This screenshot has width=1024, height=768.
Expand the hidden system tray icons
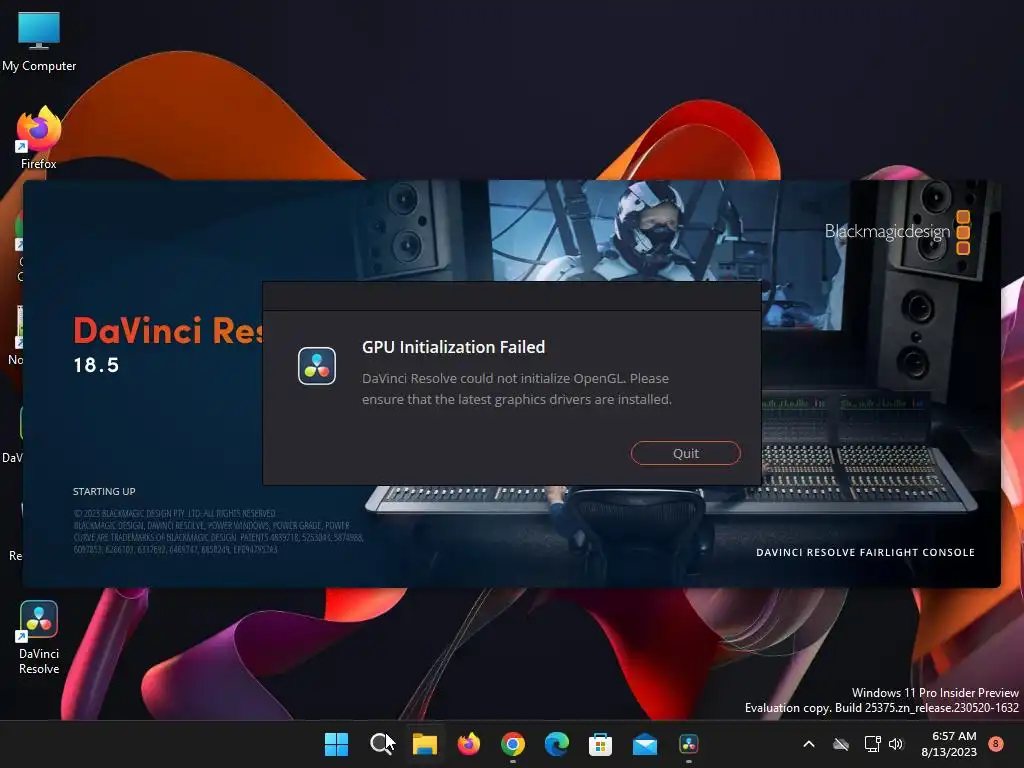(x=808, y=744)
